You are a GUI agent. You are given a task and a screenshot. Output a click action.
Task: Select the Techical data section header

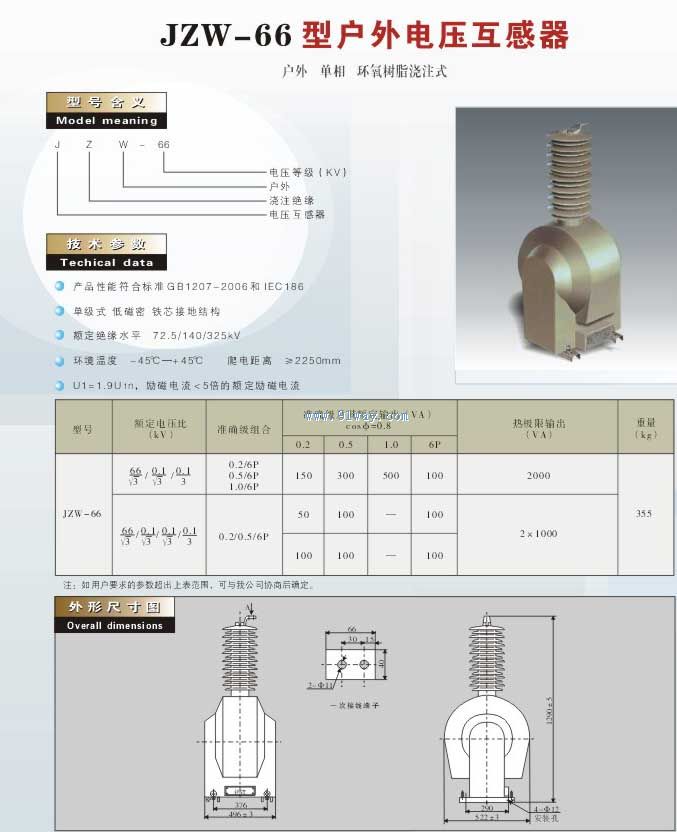pyautogui.click(x=106, y=252)
